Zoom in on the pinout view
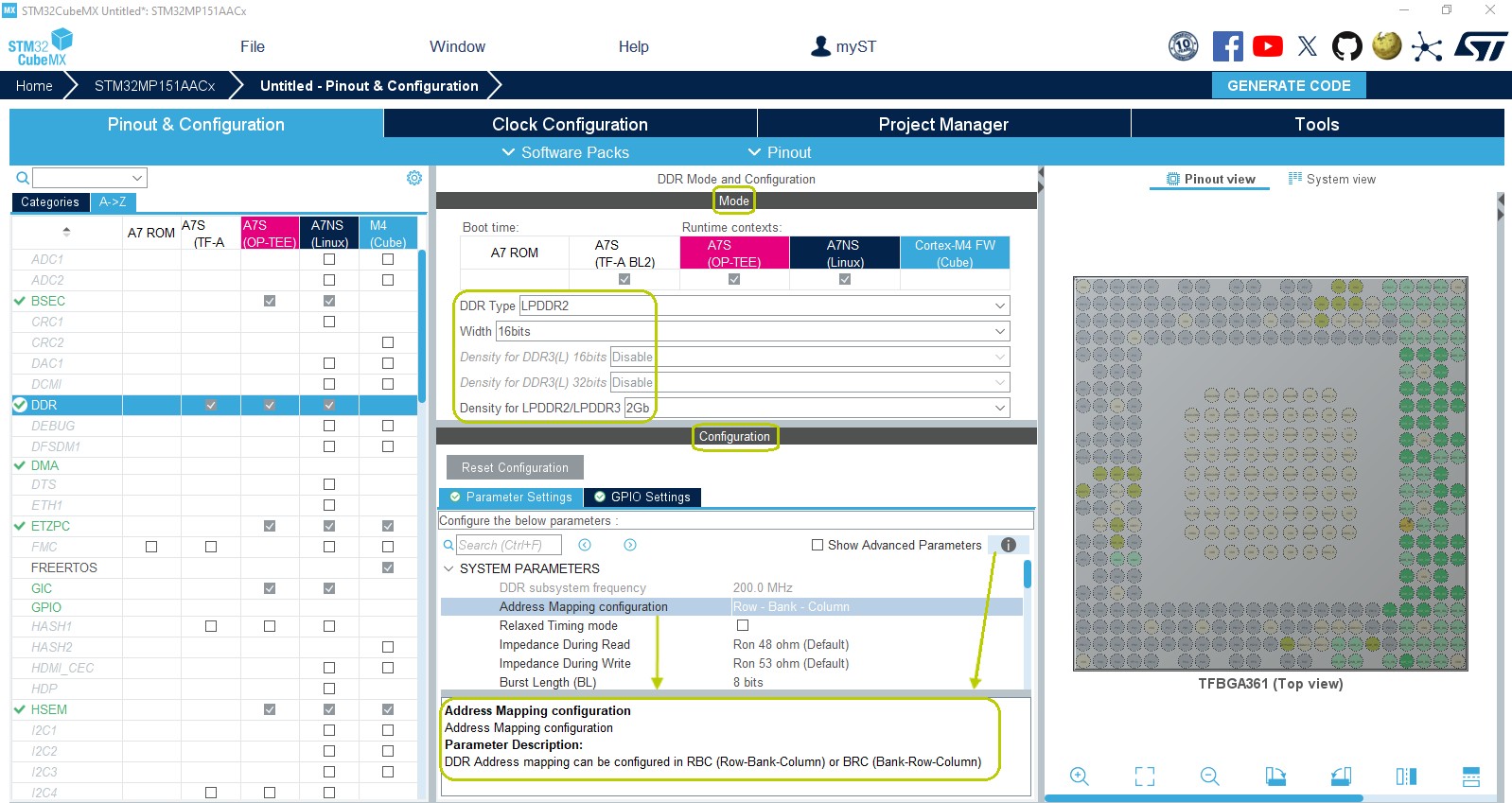The image size is (1512, 803). point(1079,777)
